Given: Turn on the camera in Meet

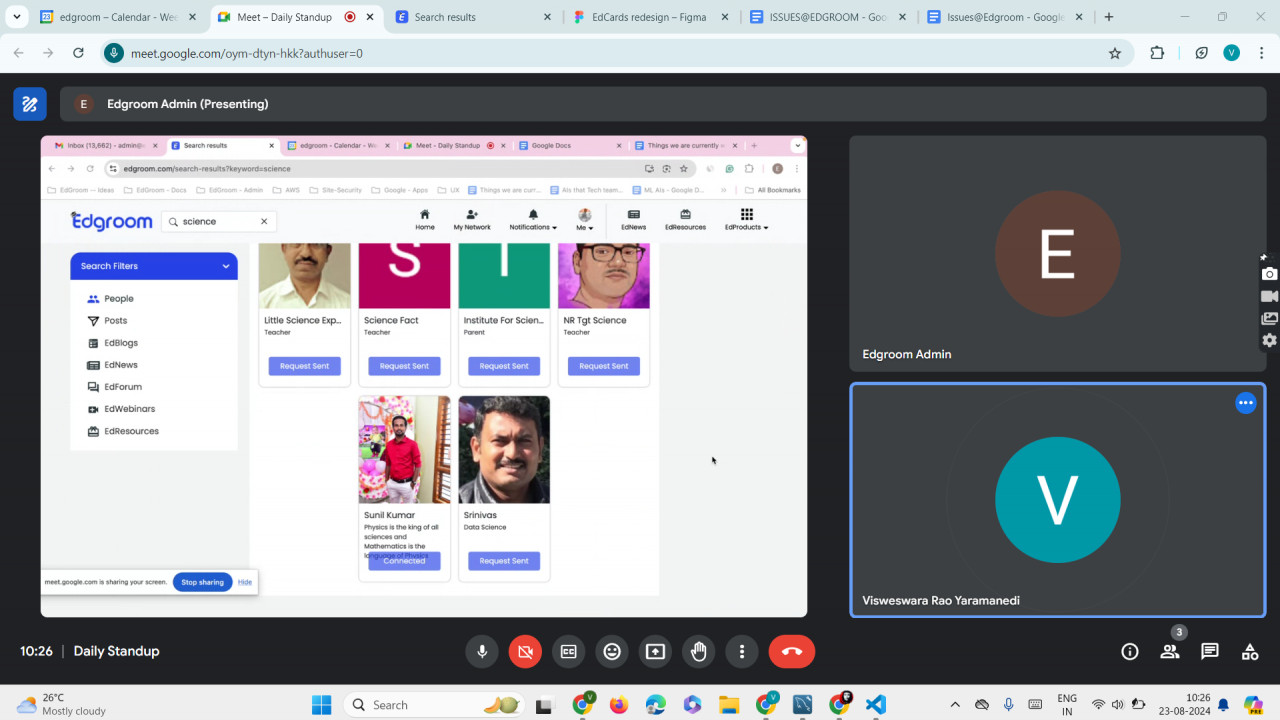Looking at the screenshot, I should (525, 652).
